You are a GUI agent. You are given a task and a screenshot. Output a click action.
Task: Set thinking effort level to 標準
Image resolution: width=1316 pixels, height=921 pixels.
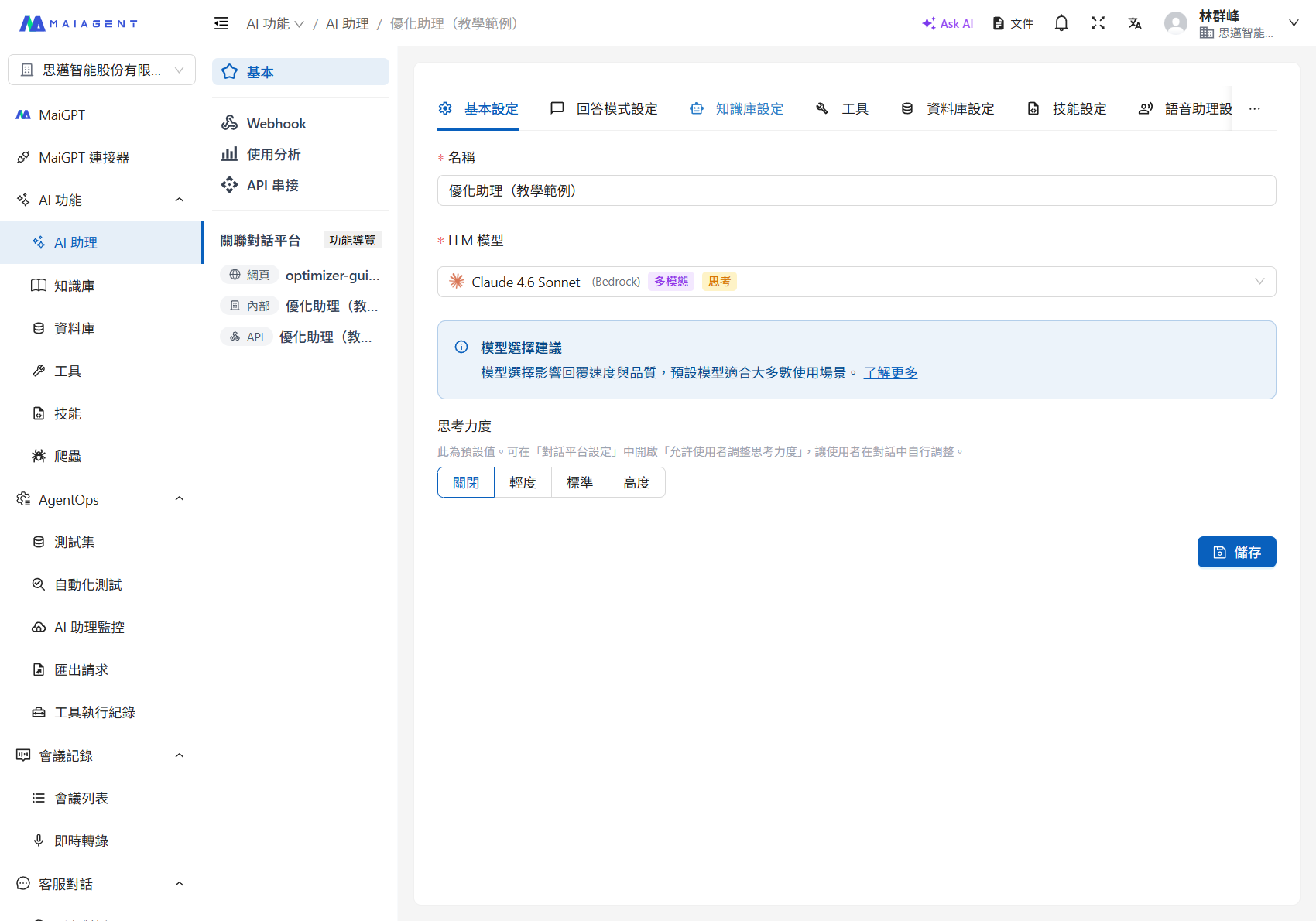coord(579,482)
